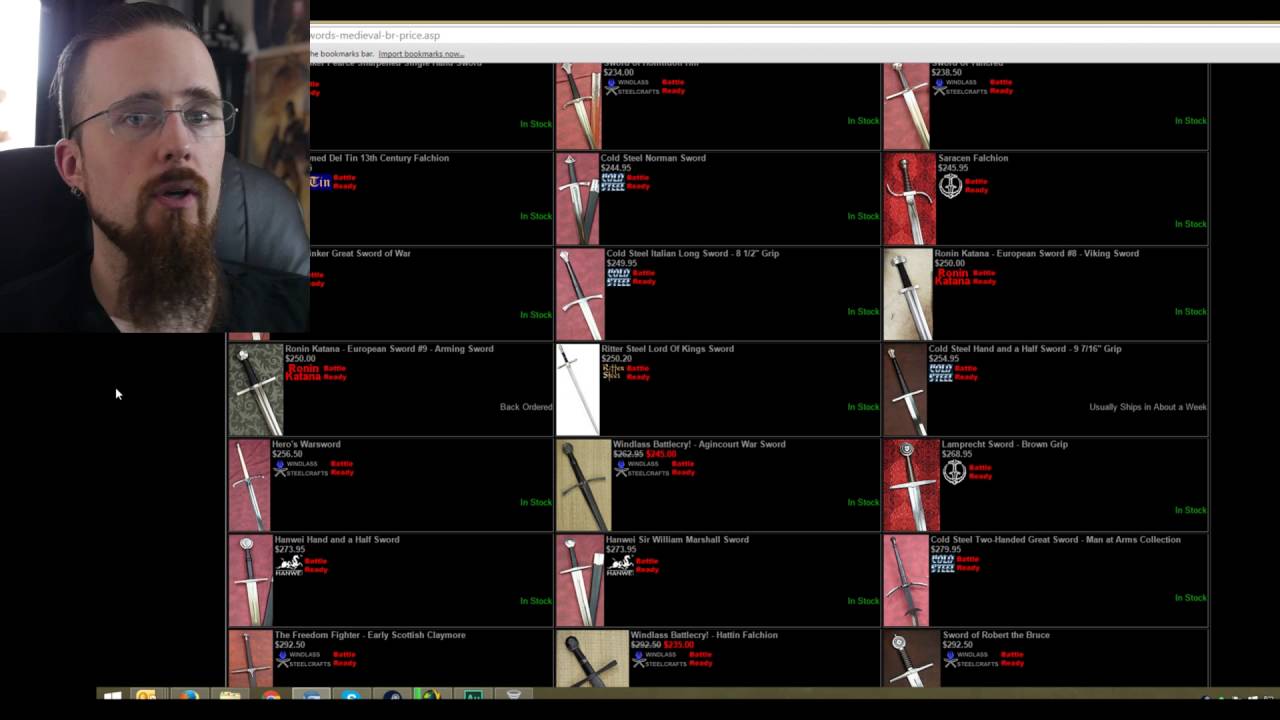
Task: Open Skype from the taskbar
Action: coord(350,696)
